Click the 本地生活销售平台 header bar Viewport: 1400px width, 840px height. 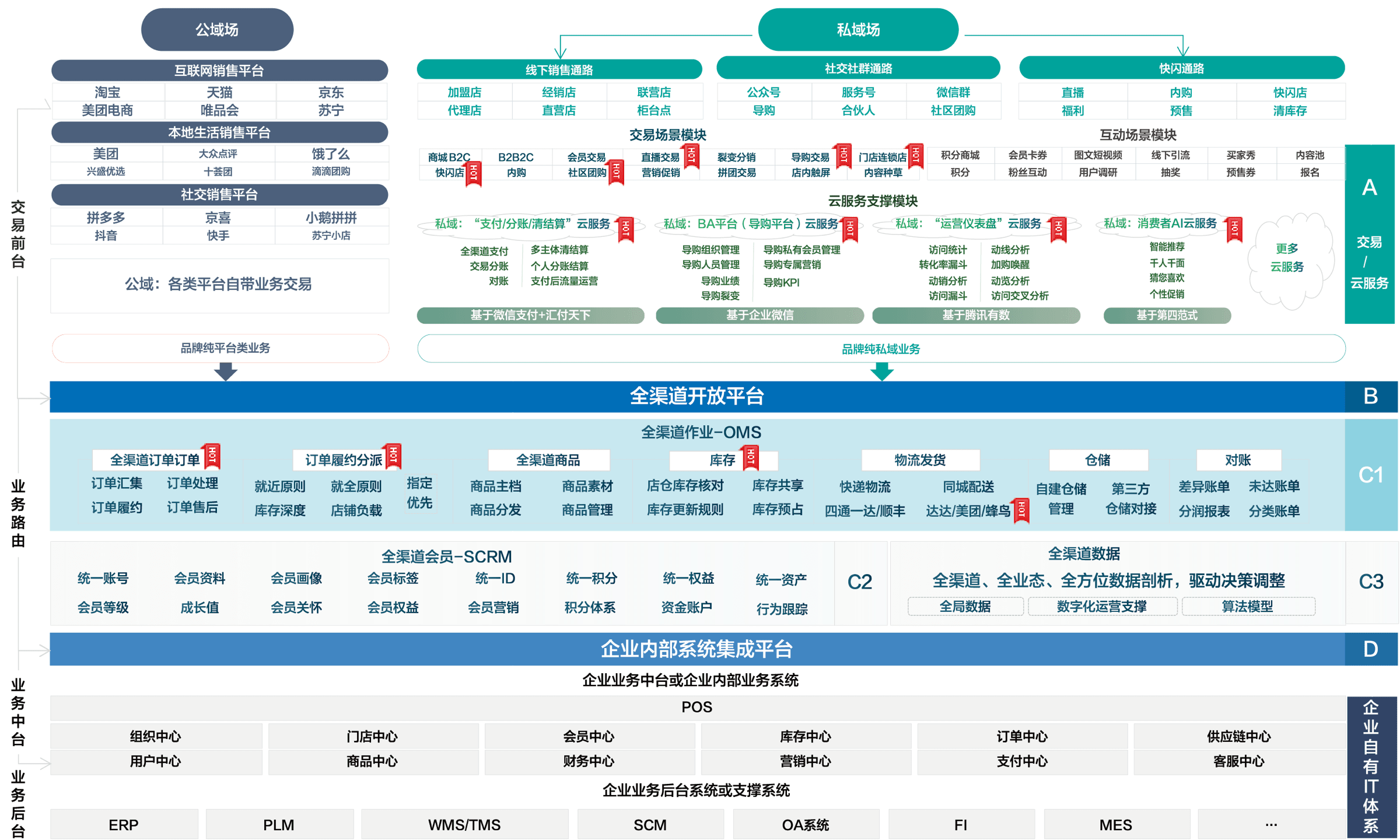(x=219, y=132)
